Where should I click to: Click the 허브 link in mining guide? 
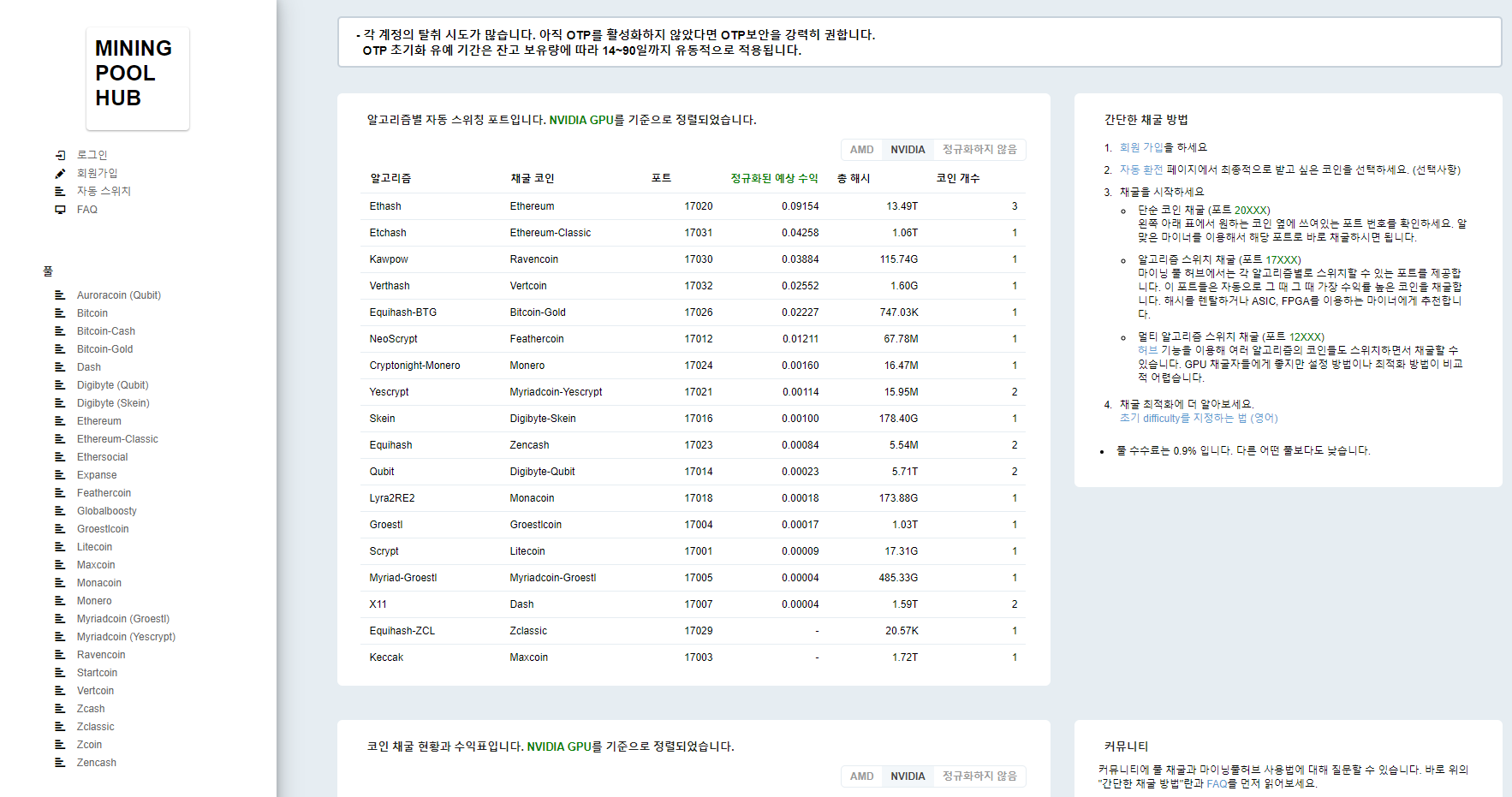(x=1147, y=350)
